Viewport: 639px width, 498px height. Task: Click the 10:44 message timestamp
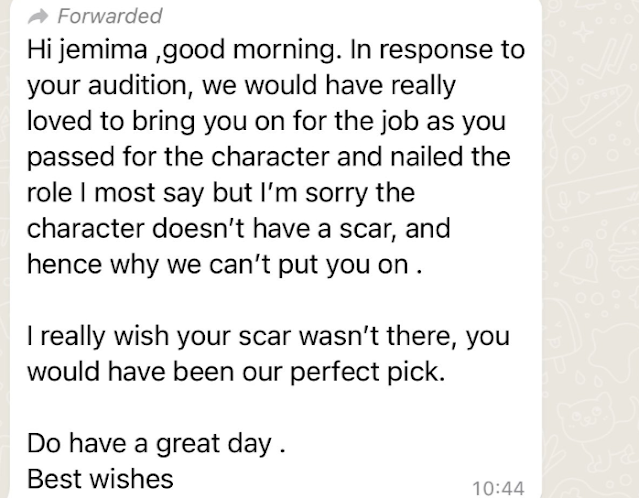pyautogui.click(x=498, y=487)
